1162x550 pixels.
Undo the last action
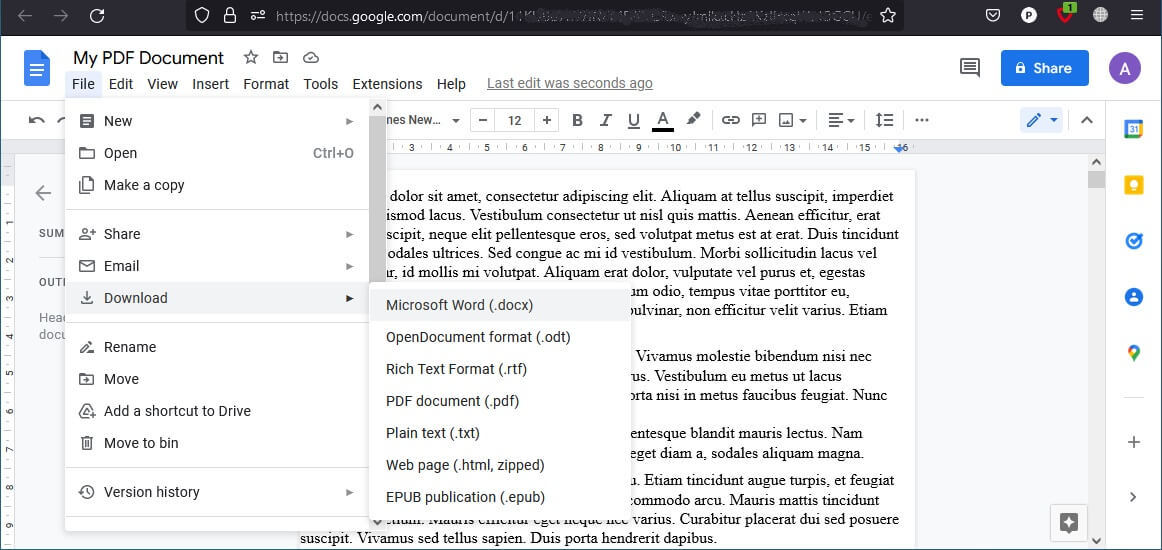click(36, 120)
